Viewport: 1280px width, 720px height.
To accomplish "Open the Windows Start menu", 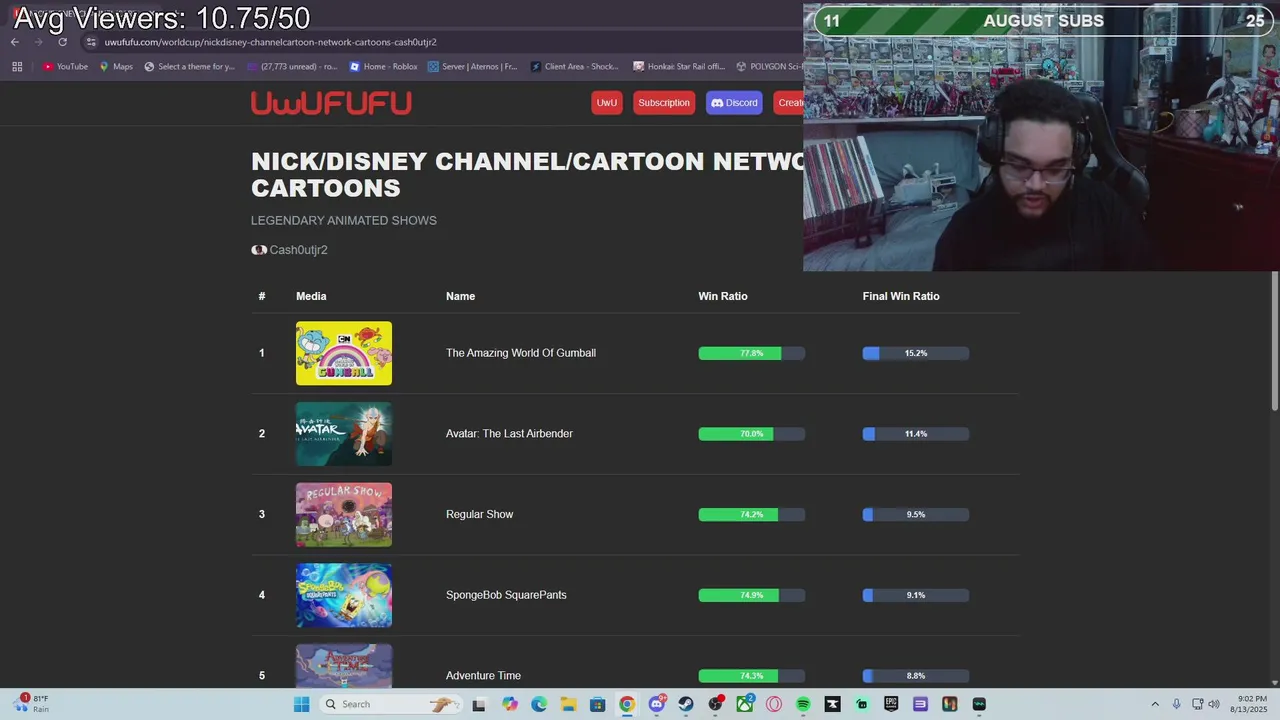I will (301, 704).
